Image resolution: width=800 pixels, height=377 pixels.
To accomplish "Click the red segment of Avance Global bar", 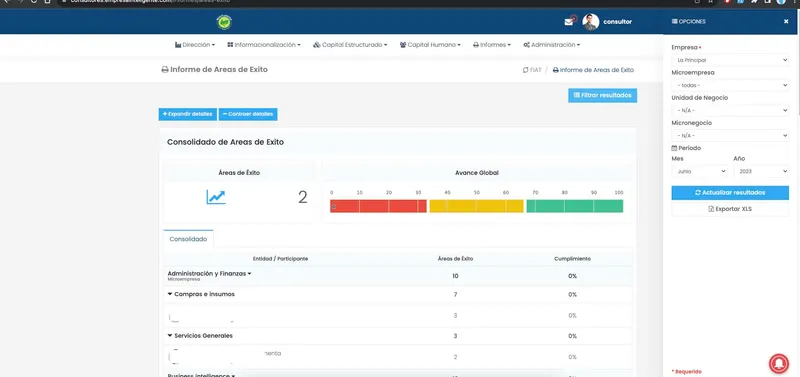I will [x=378, y=206].
